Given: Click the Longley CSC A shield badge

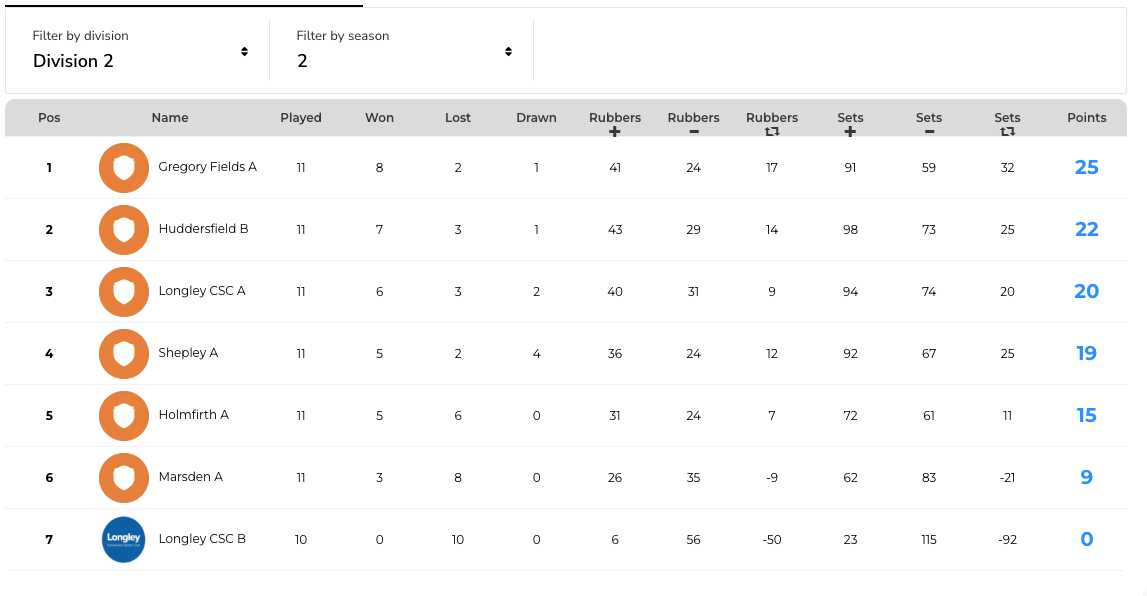Looking at the screenshot, I should [x=124, y=292].
